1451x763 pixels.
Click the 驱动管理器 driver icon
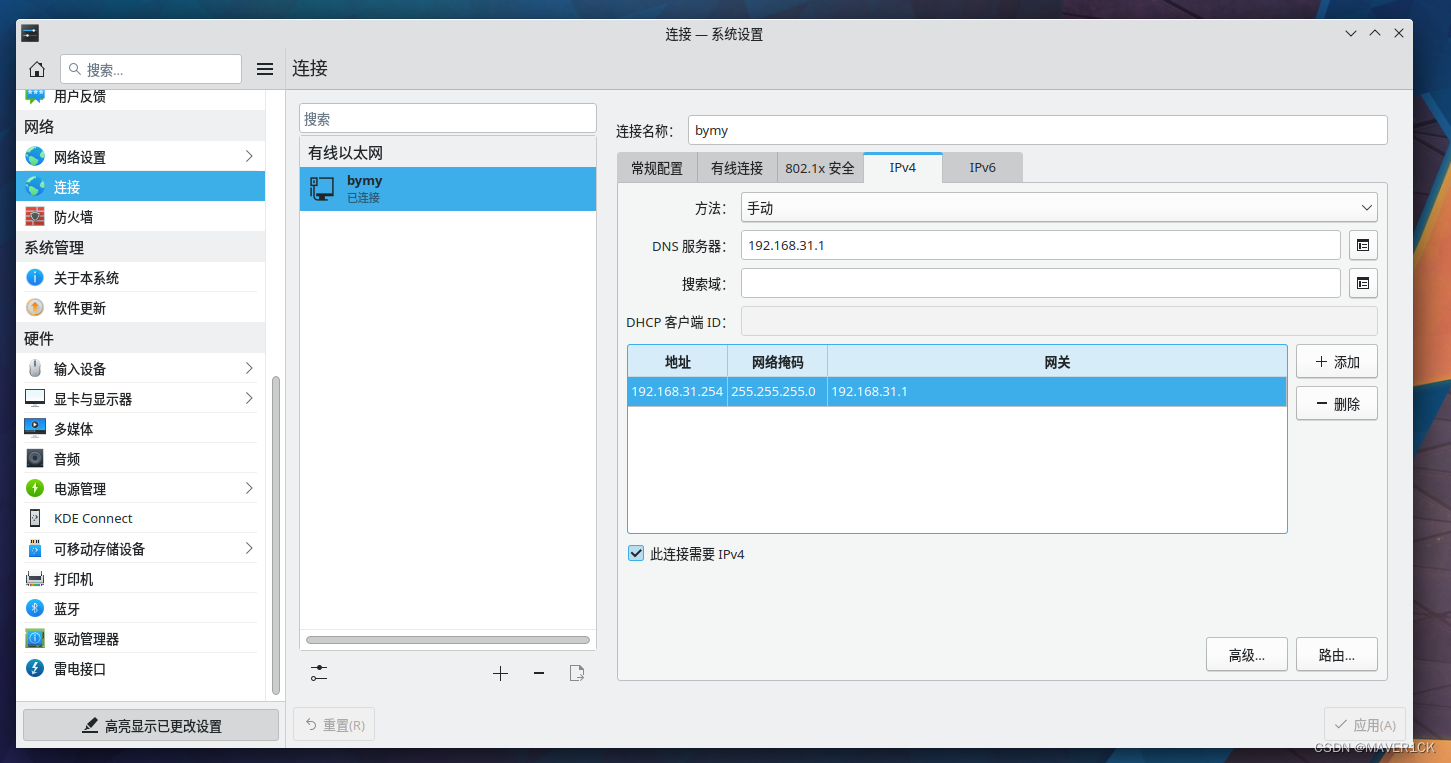(x=35, y=638)
